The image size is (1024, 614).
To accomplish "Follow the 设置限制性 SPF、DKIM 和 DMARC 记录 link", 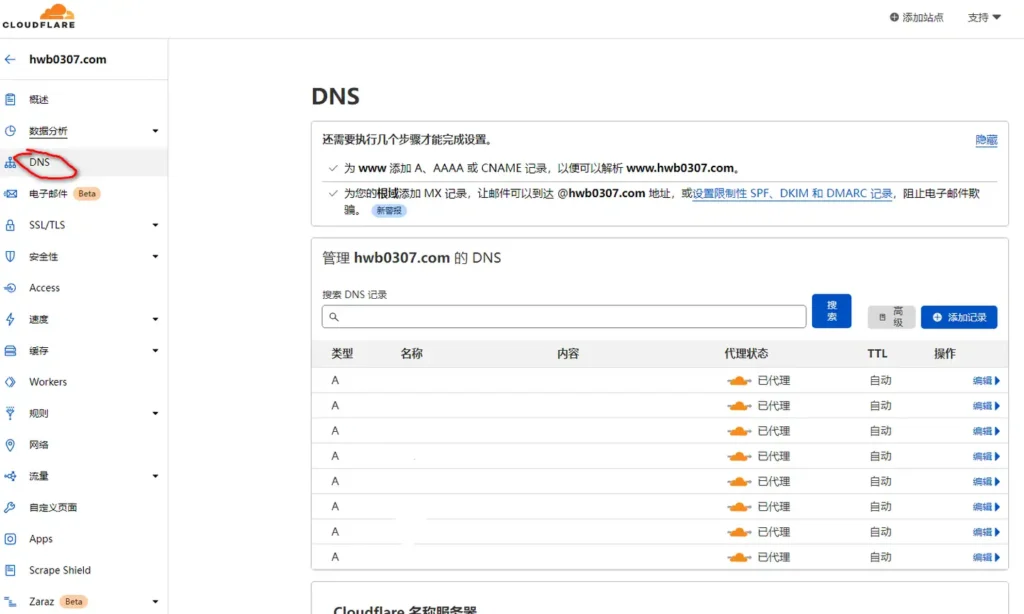I will click(792, 194).
